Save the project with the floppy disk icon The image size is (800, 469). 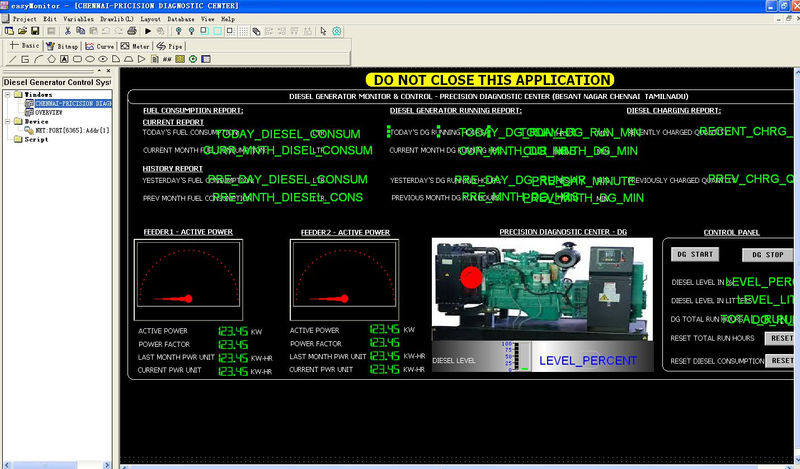pos(35,31)
